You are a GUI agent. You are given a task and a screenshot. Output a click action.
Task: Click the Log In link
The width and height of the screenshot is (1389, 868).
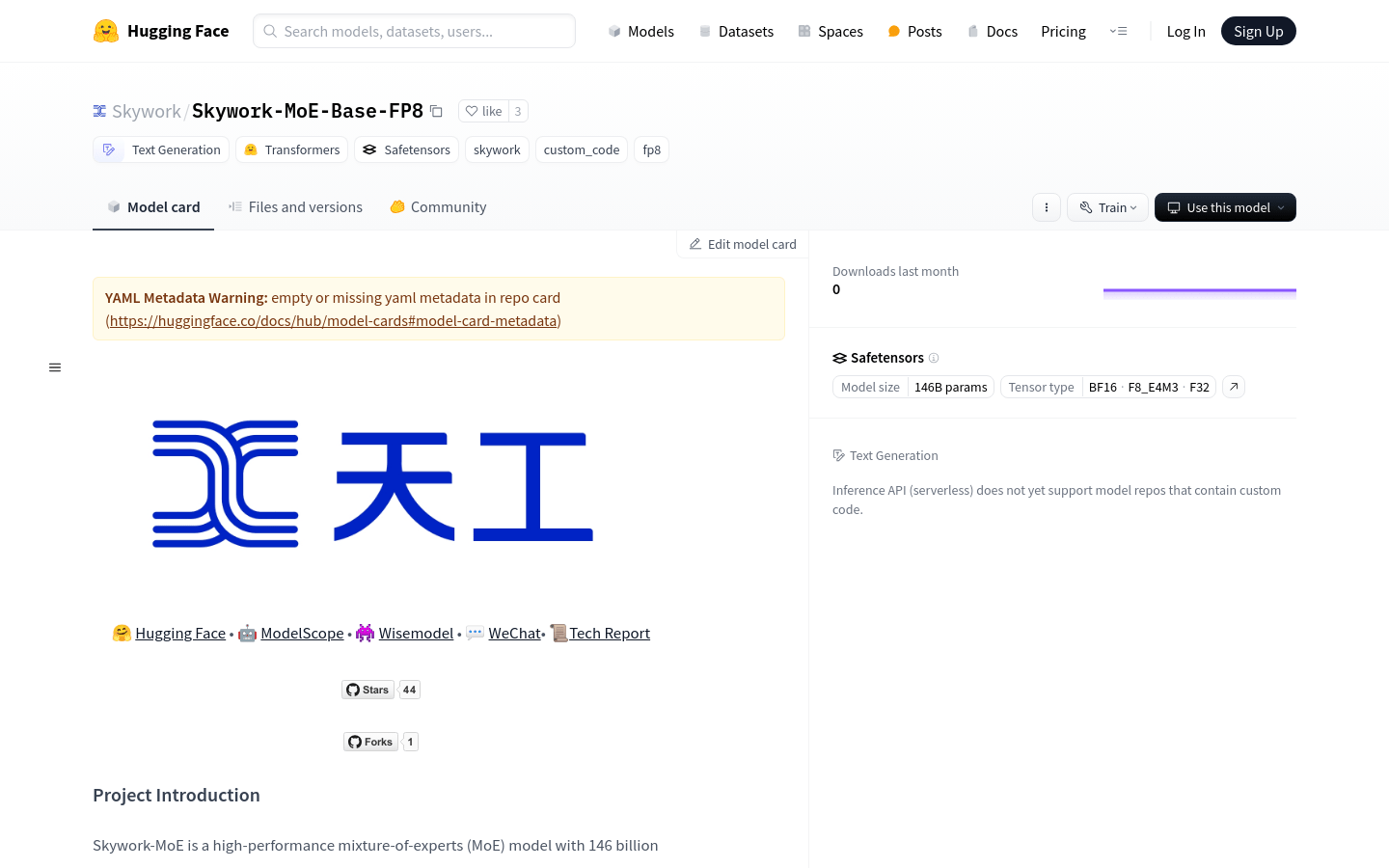pos(1185,31)
